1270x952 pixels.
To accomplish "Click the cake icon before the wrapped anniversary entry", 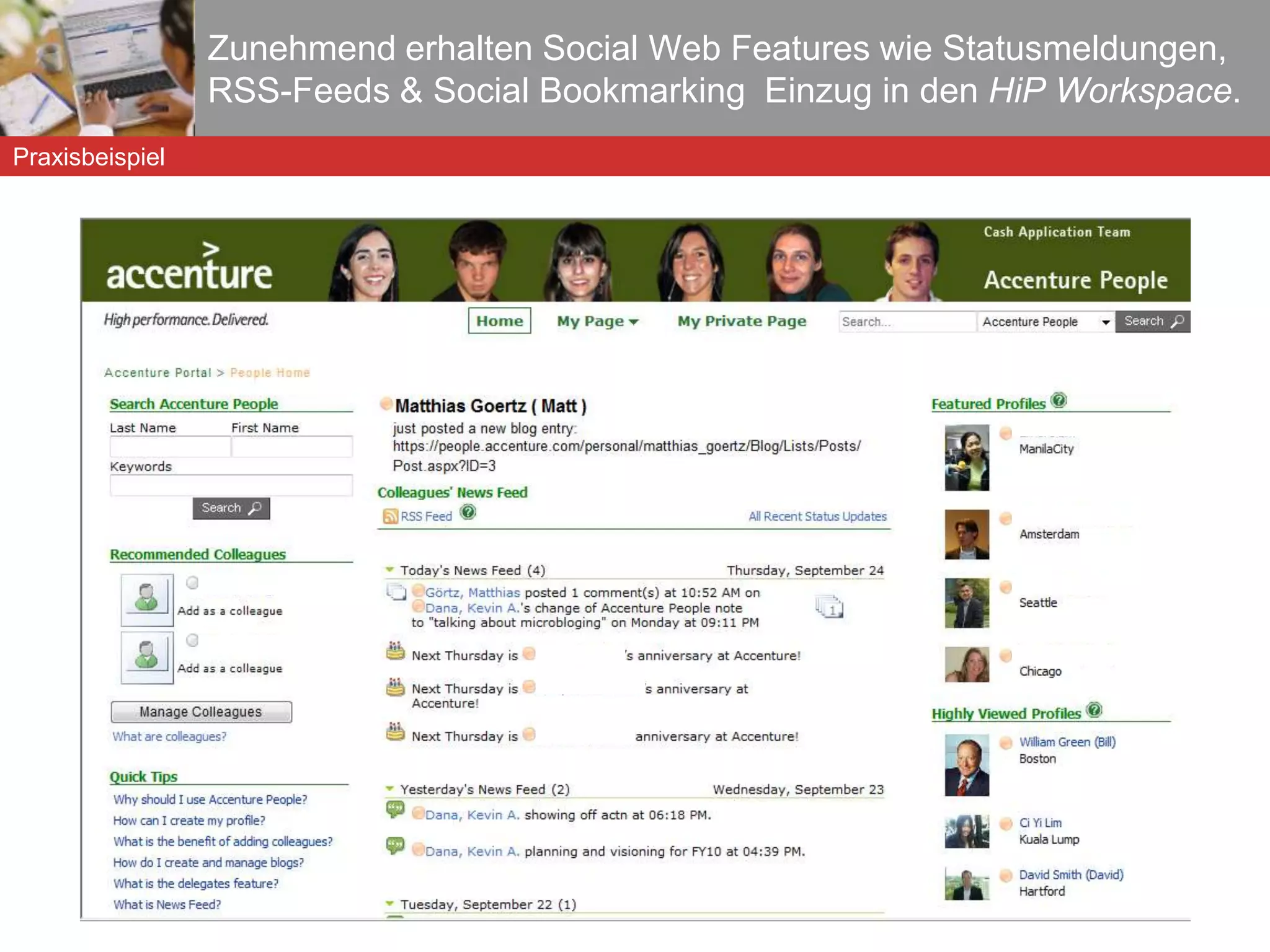I will point(396,687).
